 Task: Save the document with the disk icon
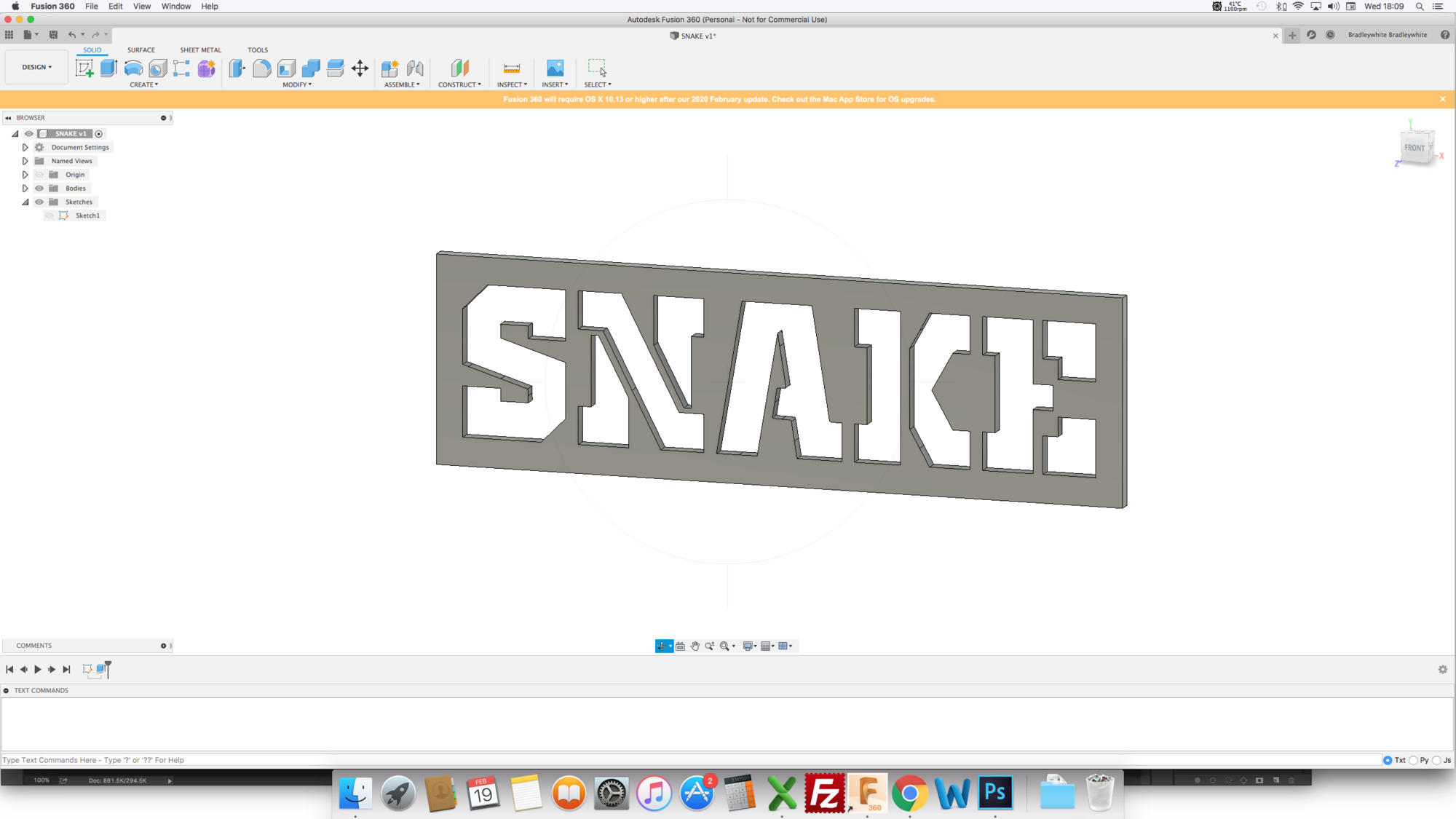(x=53, y=35)
